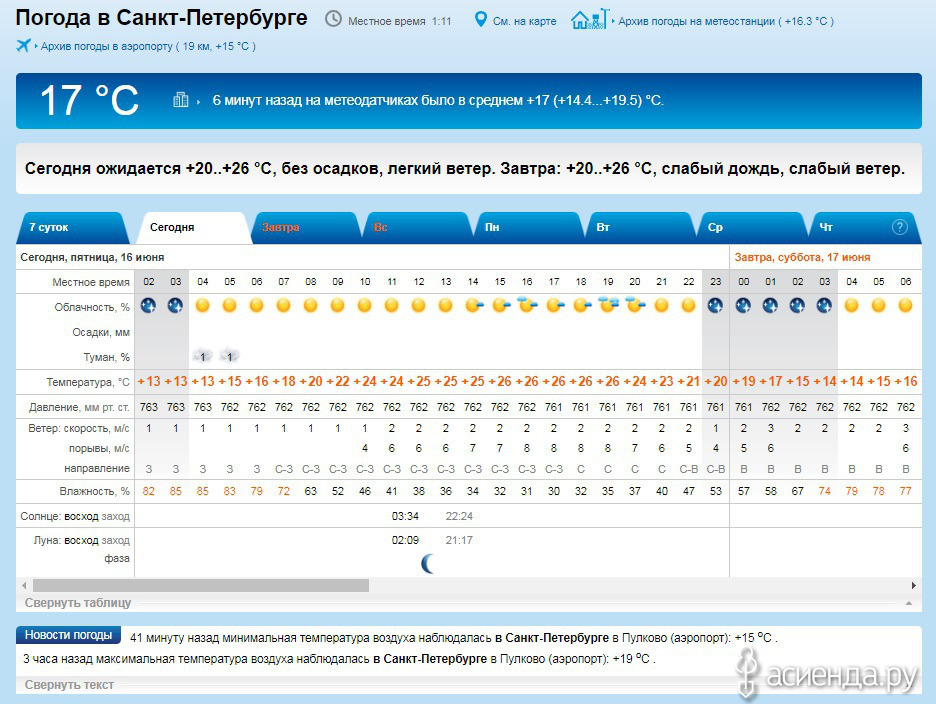Click the partly cloudy icon at hour 14

pyautogui.click(x=474, y=306)
